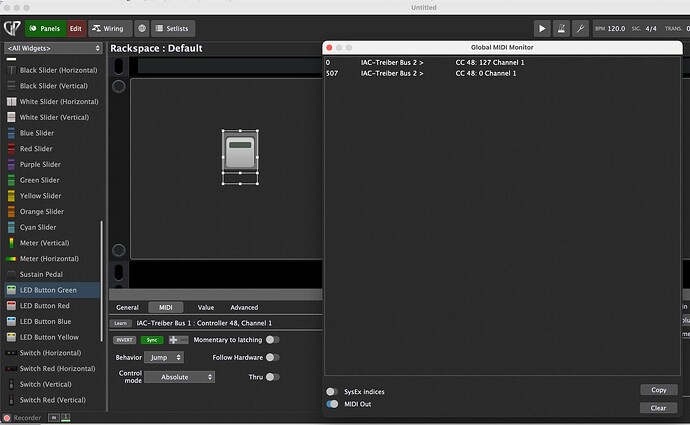Toggle SysEx indices switch

click(332, 392)
